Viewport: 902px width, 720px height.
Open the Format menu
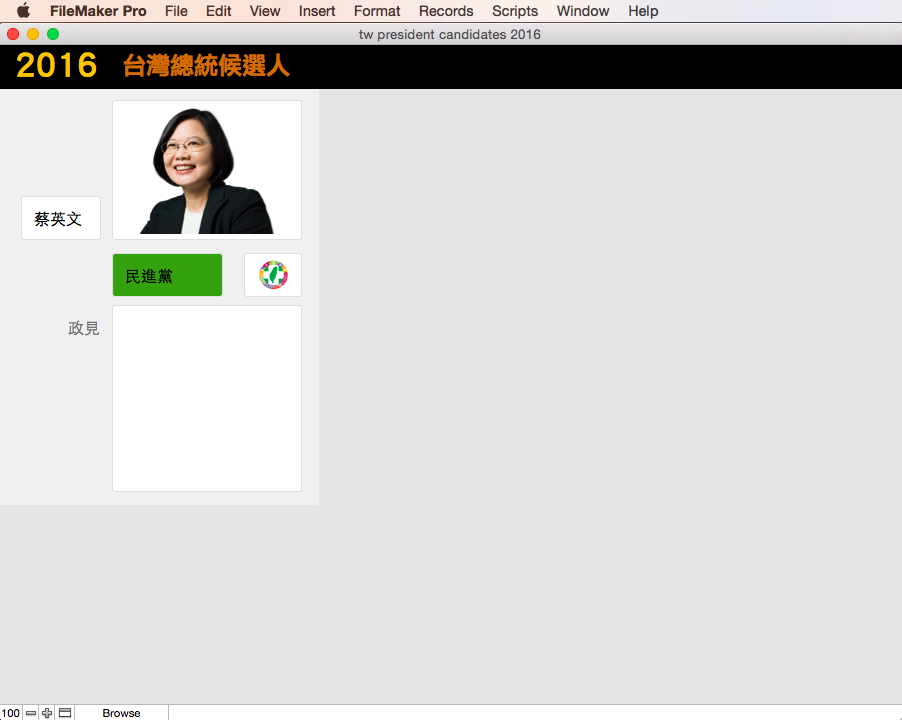pyautogui.click(x=377, y=11)
